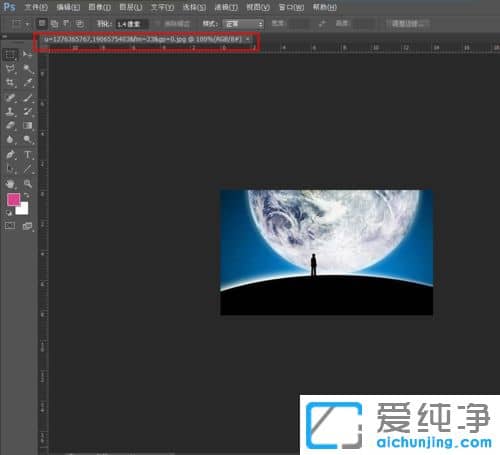The height and width of the screenshot is (455, 500).
Task: Select the Eraser tool
Action: click(10, 126)
